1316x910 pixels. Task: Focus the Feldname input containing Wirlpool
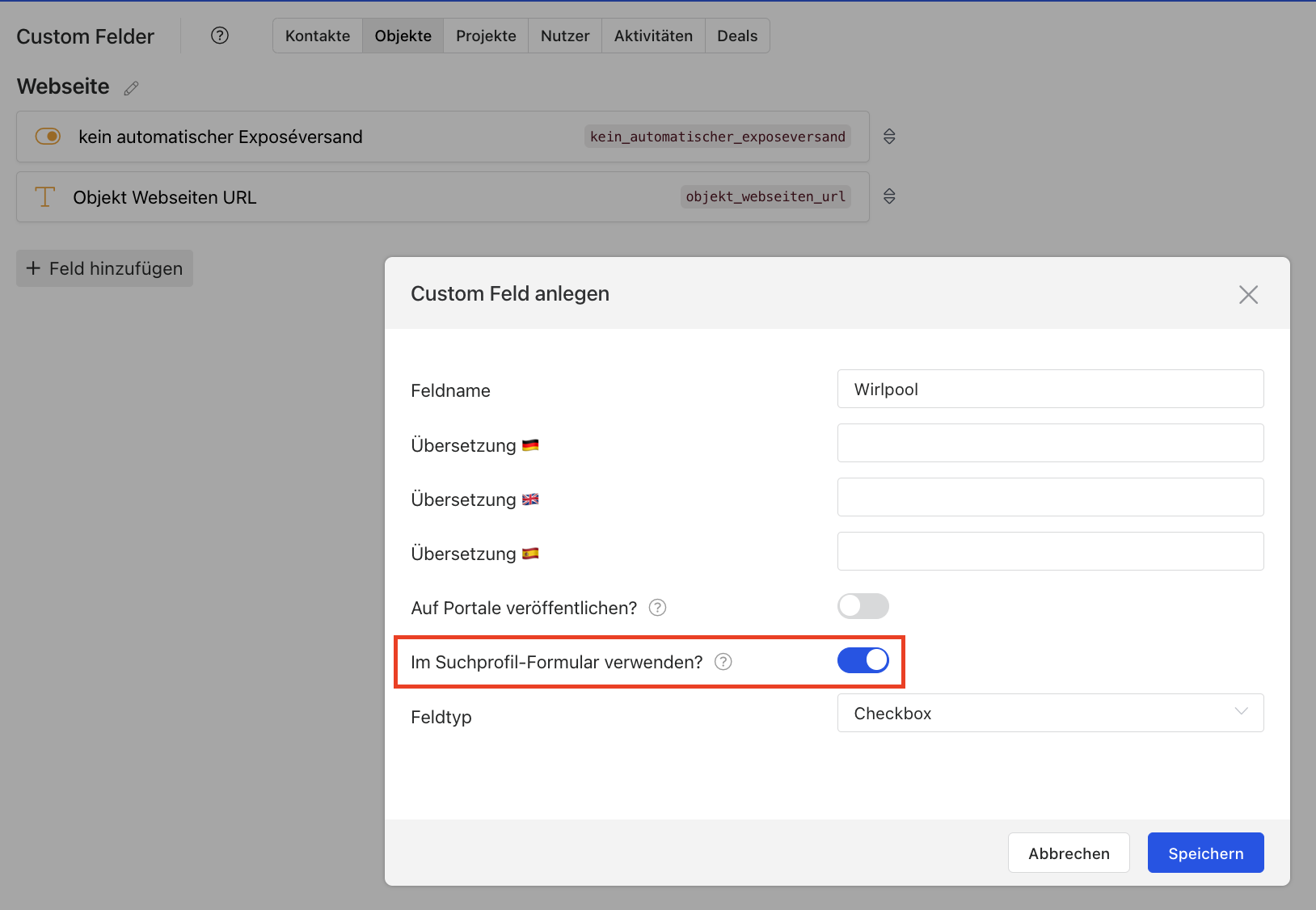pyautogui.click(x=1050, y=390)
